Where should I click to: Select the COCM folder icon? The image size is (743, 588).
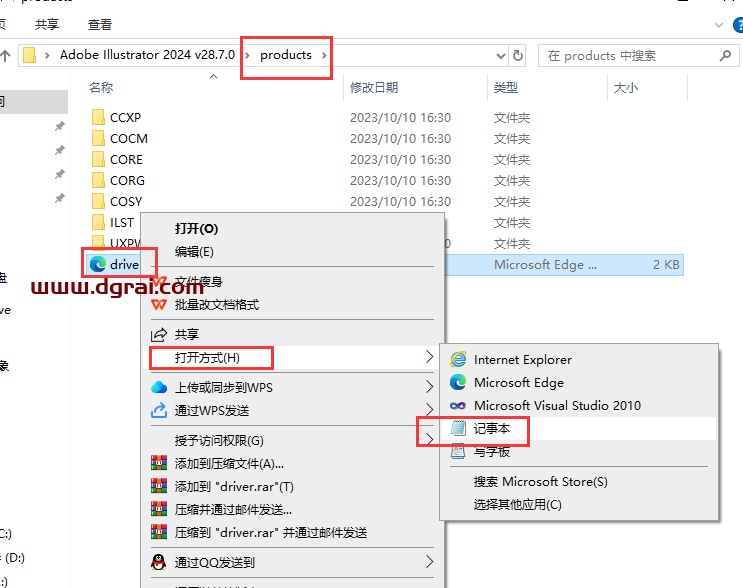98,138
